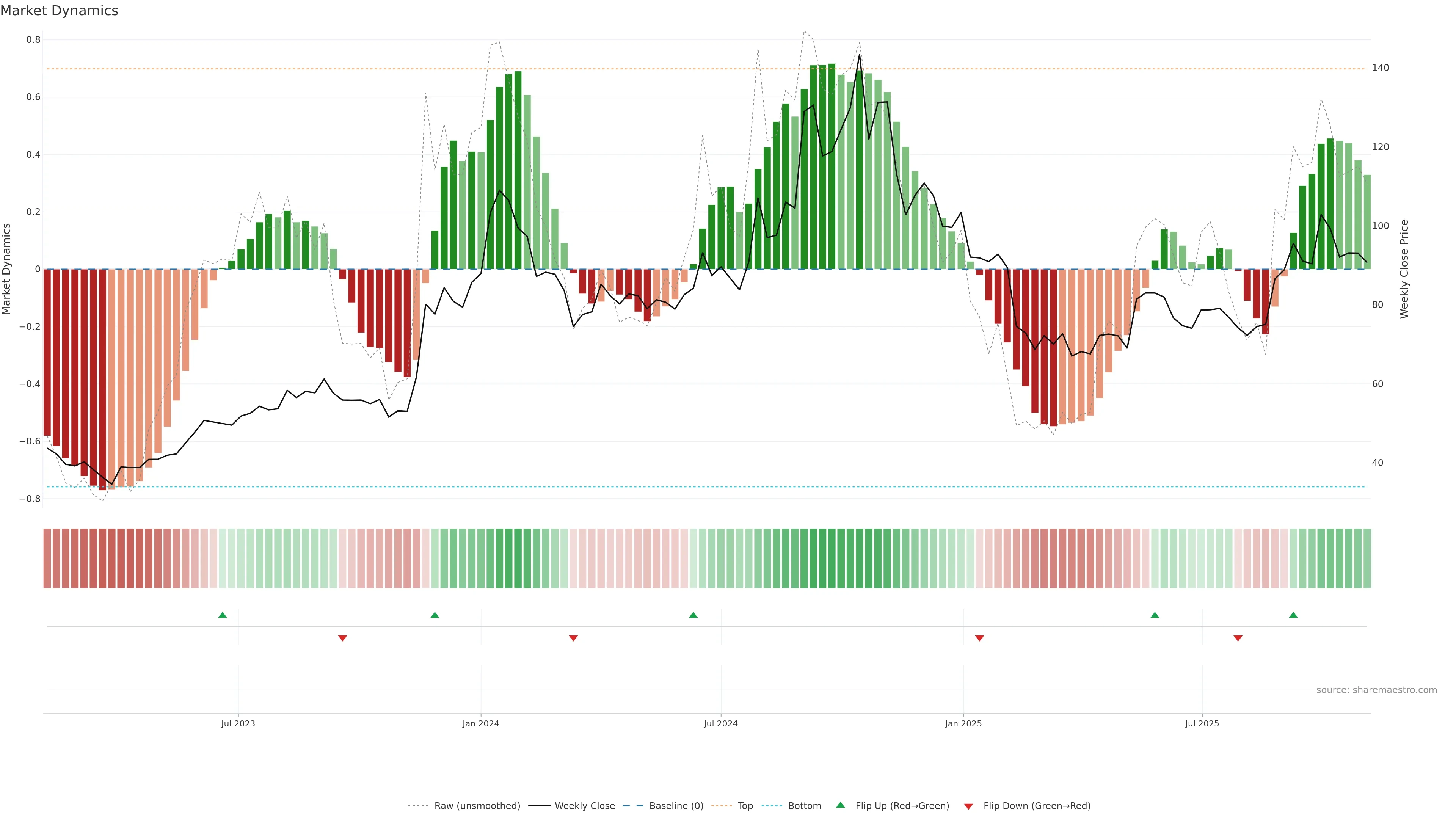This screenshot has width=1456, height=819.
Task: Click the Jul 2025 x-axis label
Action: coord(1202,723)
